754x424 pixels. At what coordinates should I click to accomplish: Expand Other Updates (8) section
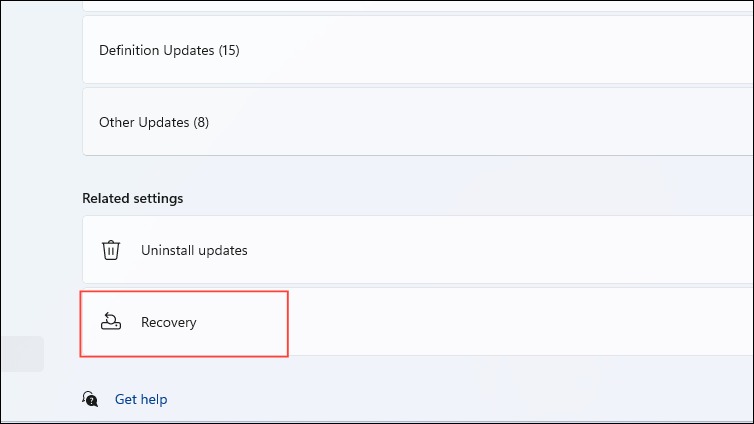click(418, 122)
